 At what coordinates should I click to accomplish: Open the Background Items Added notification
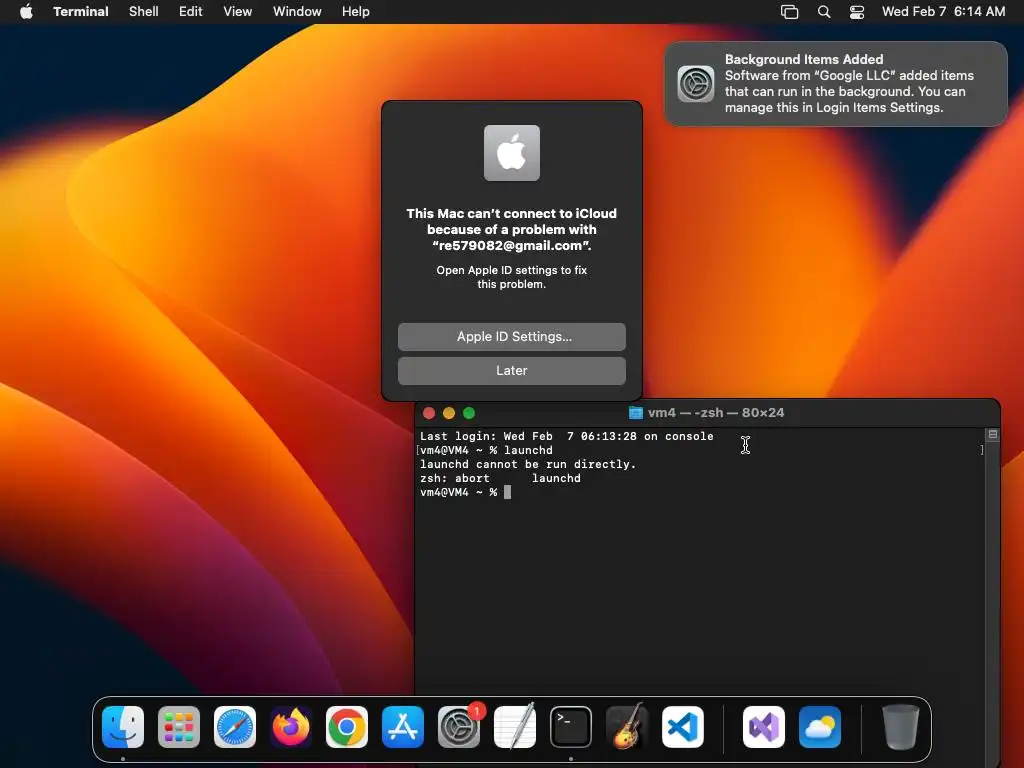pyautogui.click(x=836, y=84)
